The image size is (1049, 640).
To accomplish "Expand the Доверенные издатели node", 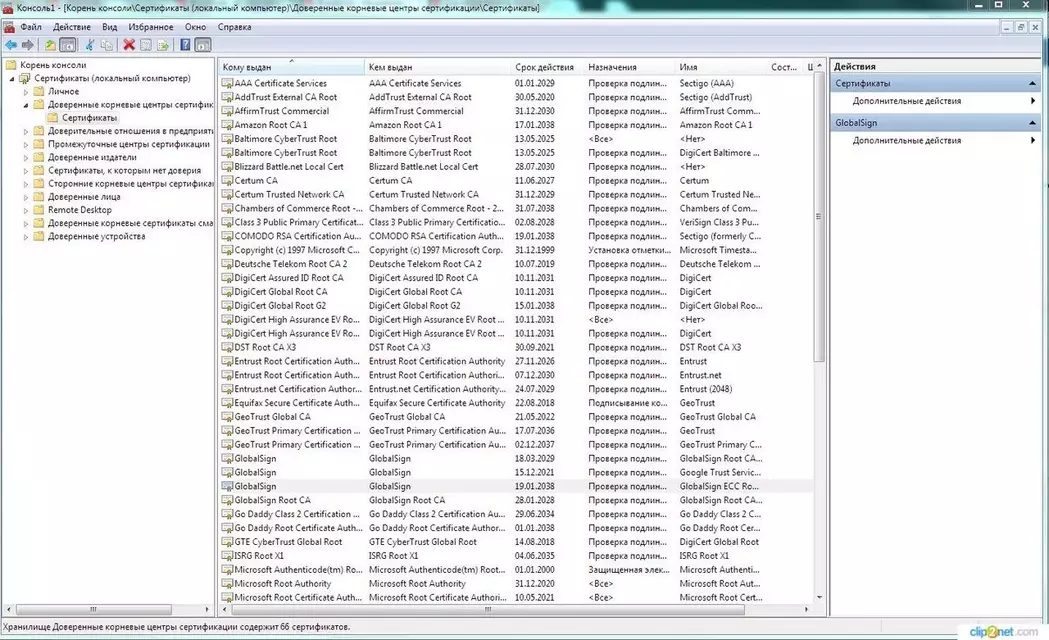I will coord(26,158).
